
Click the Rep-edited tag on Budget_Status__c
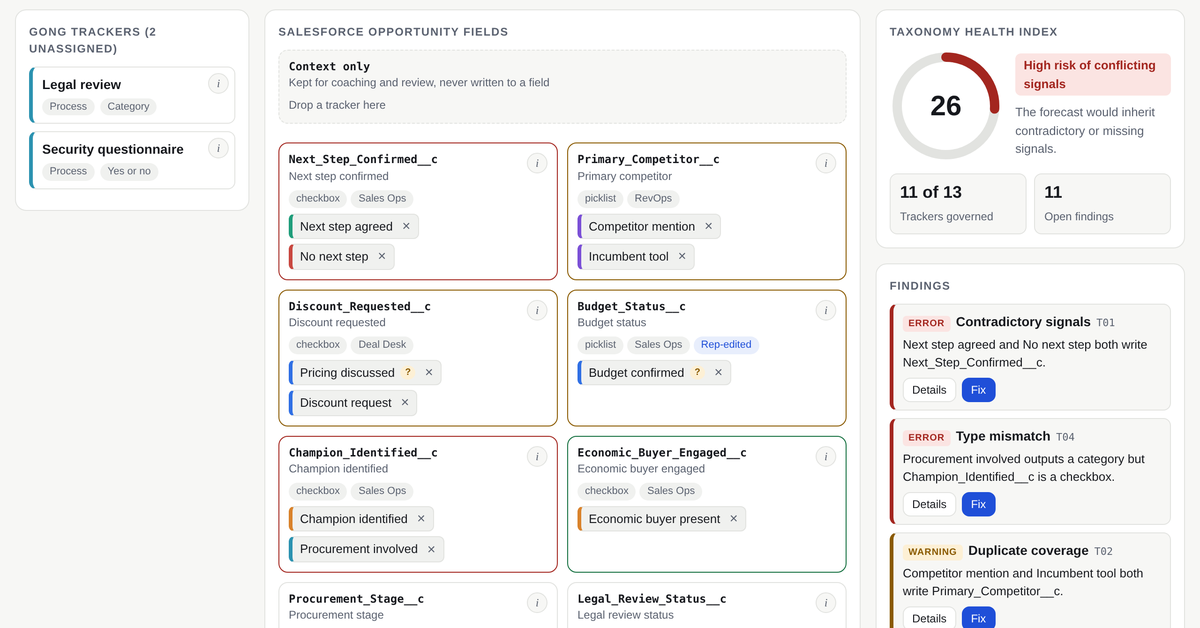click(x=726, y=344)
